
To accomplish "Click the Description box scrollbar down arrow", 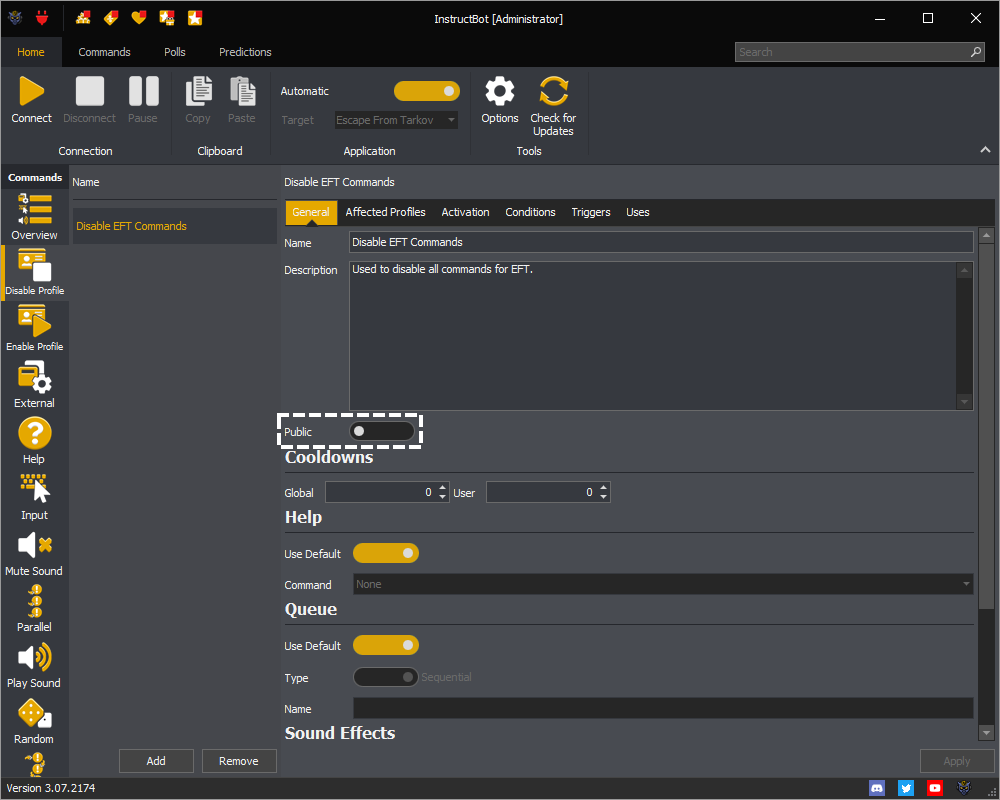I will [x=964, y=402].
